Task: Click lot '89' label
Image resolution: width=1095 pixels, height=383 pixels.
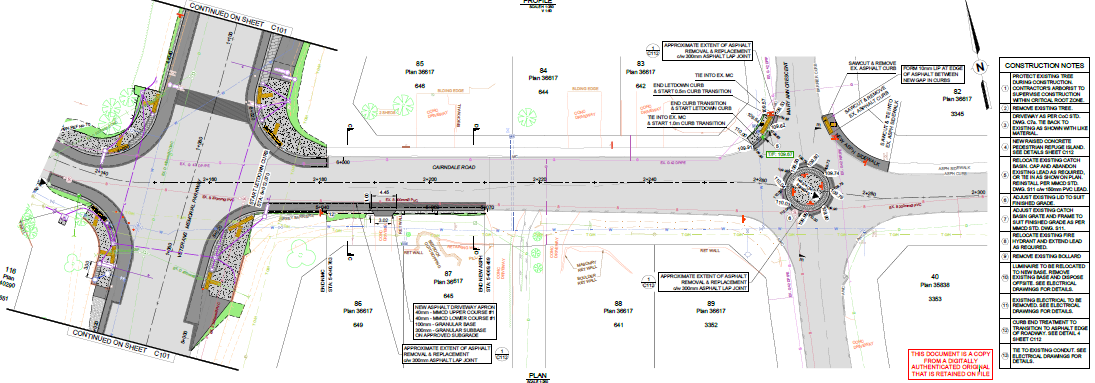Action: click(x=711, y=303)
